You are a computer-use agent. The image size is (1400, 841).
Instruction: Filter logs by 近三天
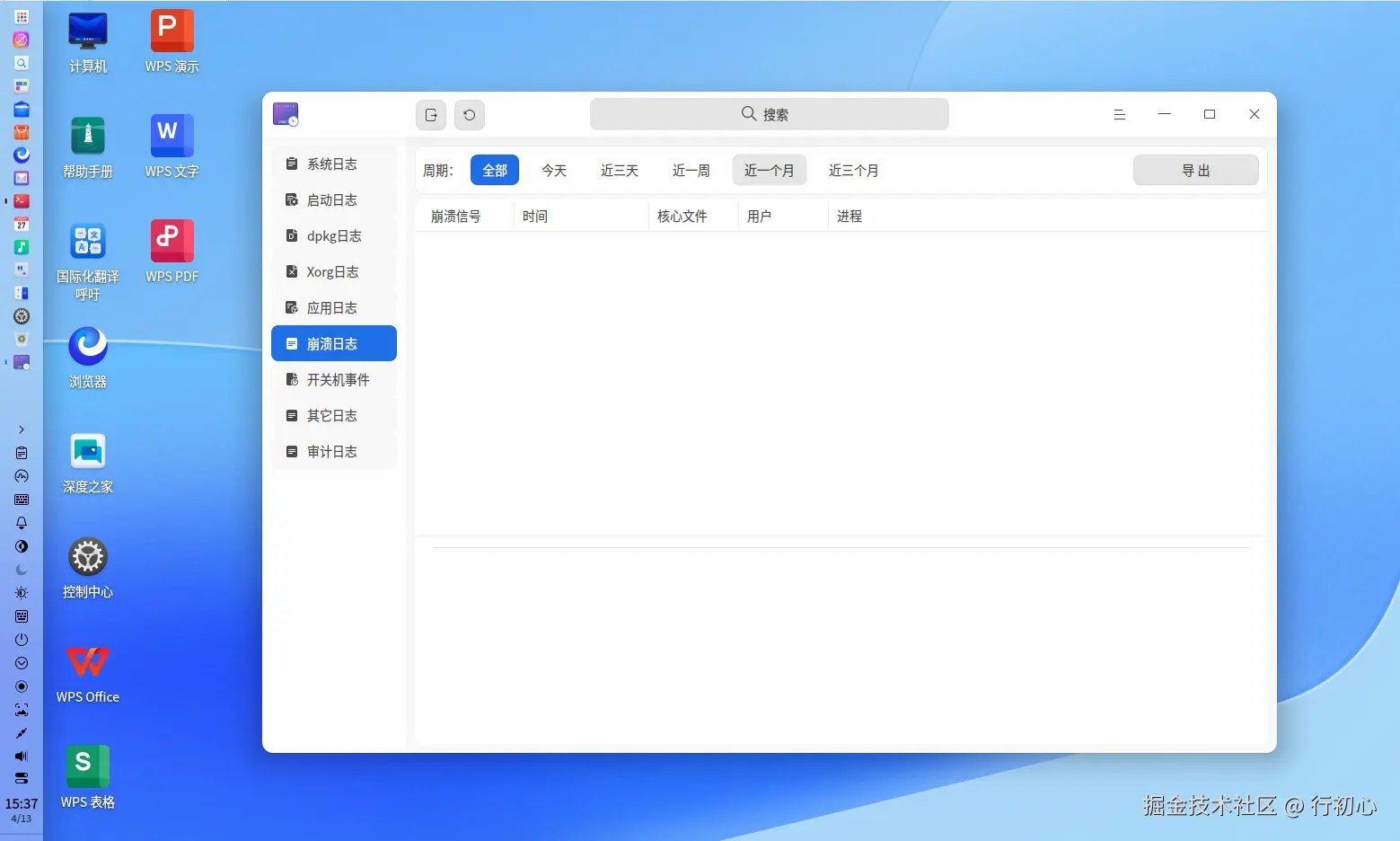tap(620, 170)
